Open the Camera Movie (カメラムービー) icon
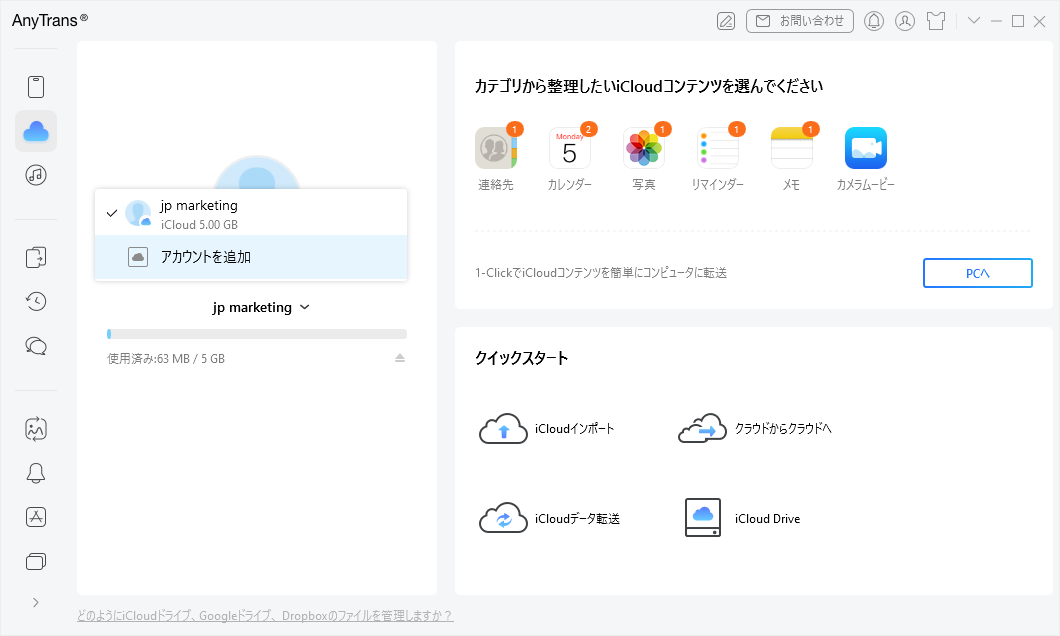Image resolution: width=1060 pixels, height=636 pixels. coord(865,149)
